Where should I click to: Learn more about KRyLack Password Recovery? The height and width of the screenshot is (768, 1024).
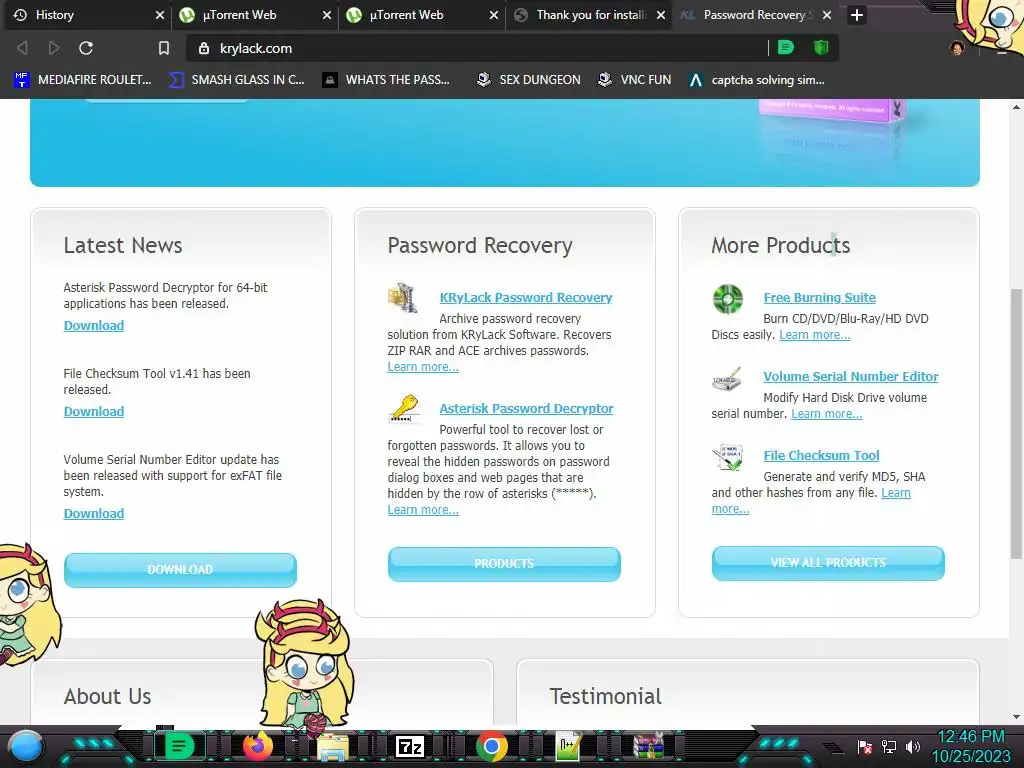click(423, 367)
